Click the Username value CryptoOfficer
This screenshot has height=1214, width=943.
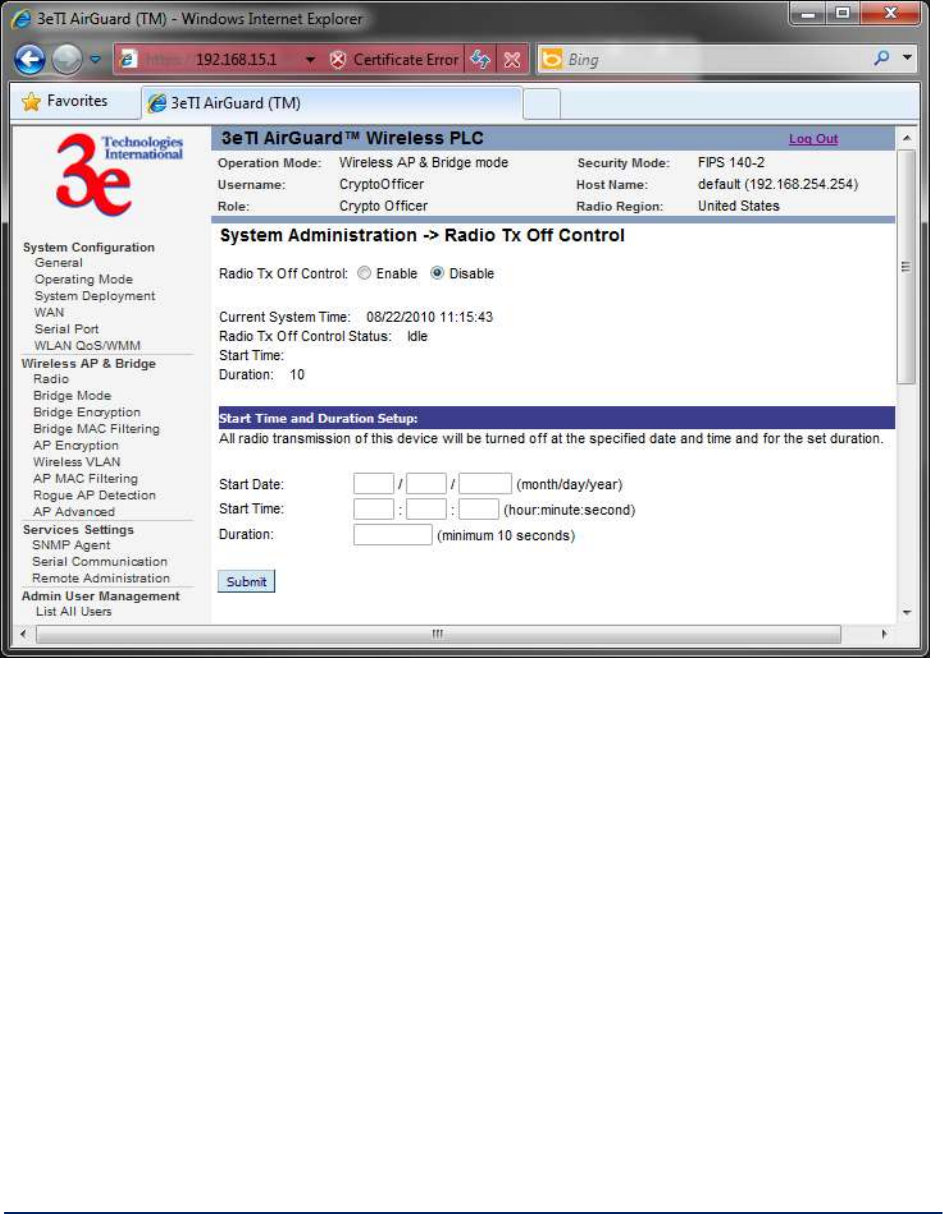[x=382, y=185]
